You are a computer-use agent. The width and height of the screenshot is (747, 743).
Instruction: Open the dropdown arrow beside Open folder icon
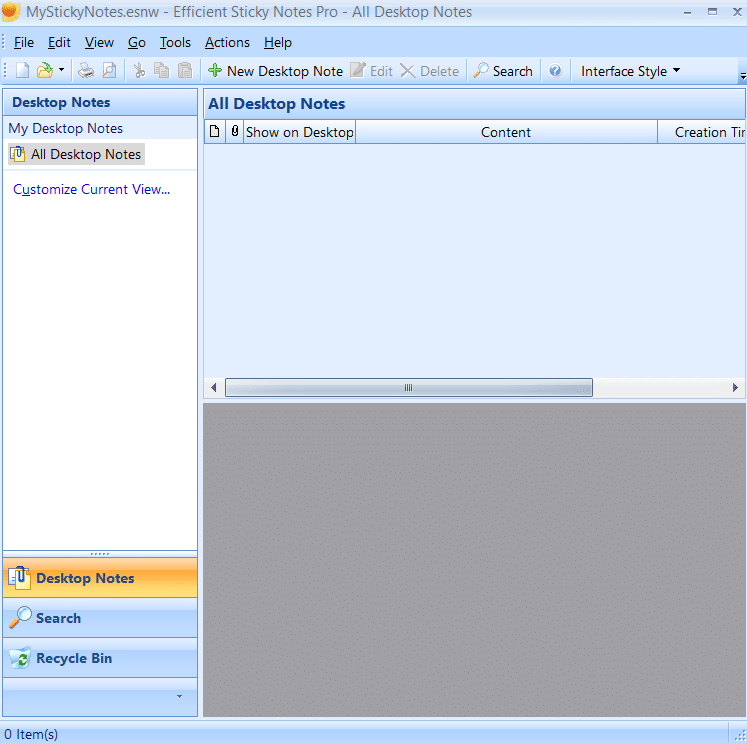61,71
